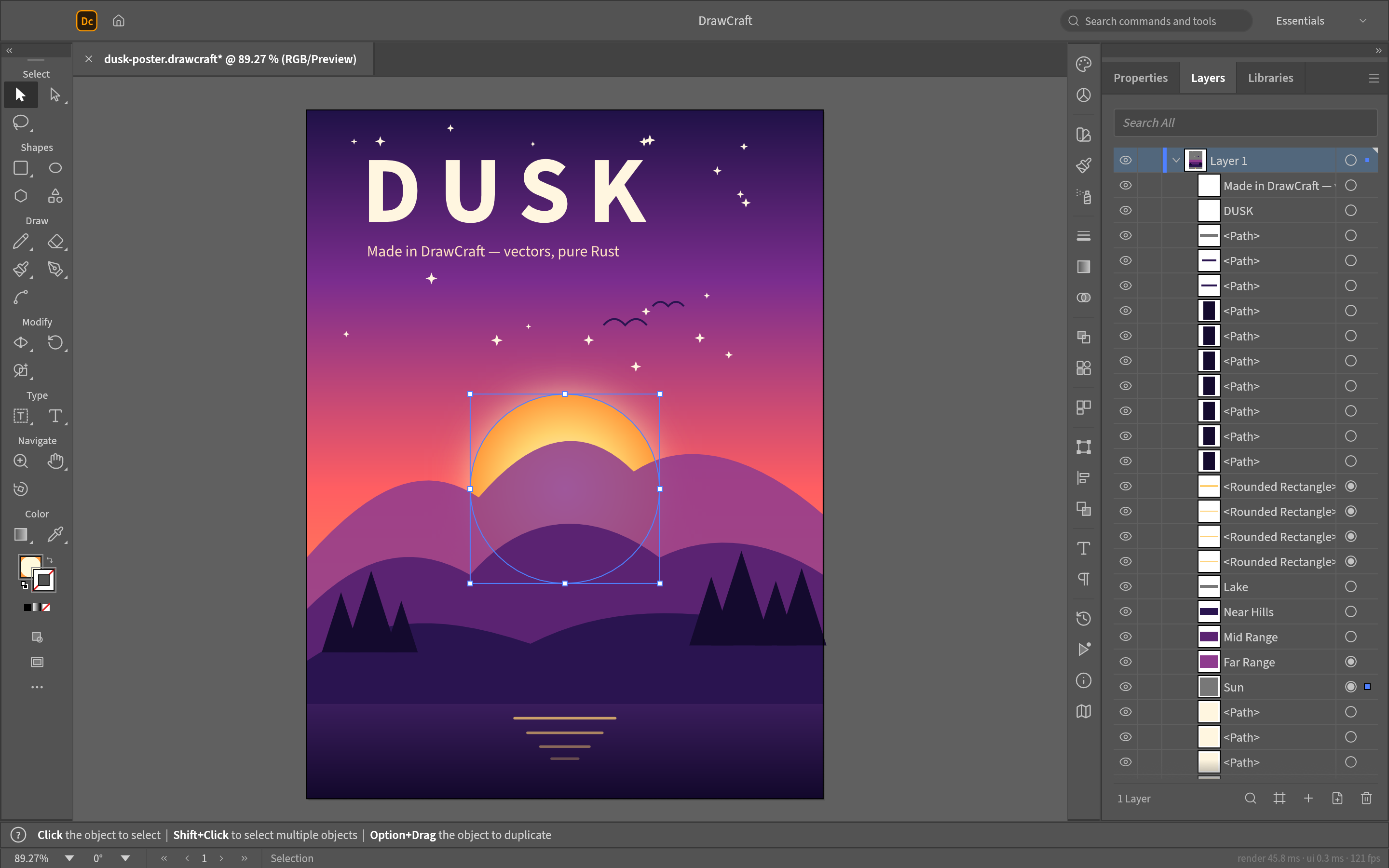Go to the next artboard arrow

(x=221, y=858)
